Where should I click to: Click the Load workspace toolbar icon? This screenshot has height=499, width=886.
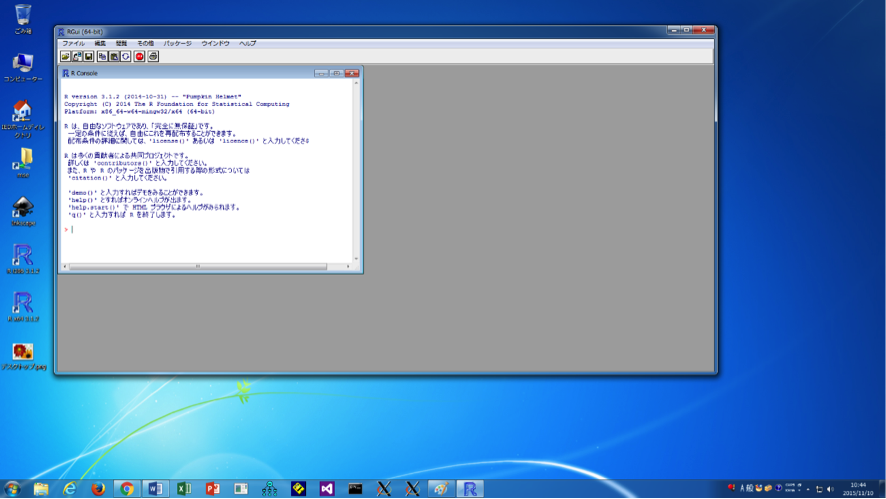coord(77,56)
